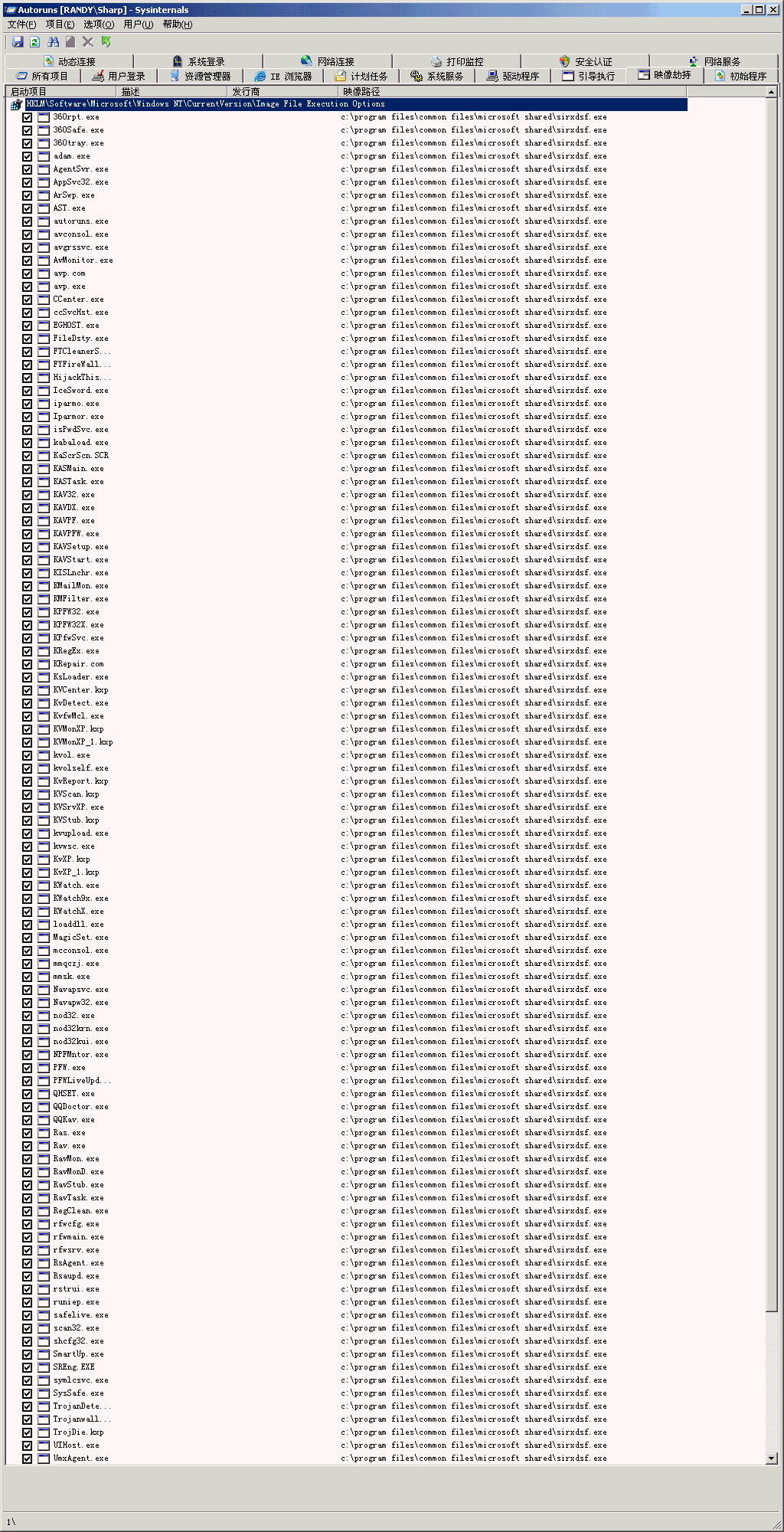The width and height of the screenshot is (784, 1532).
Task: Click the scrollbar down arrow
Action: pos(771,1458)
